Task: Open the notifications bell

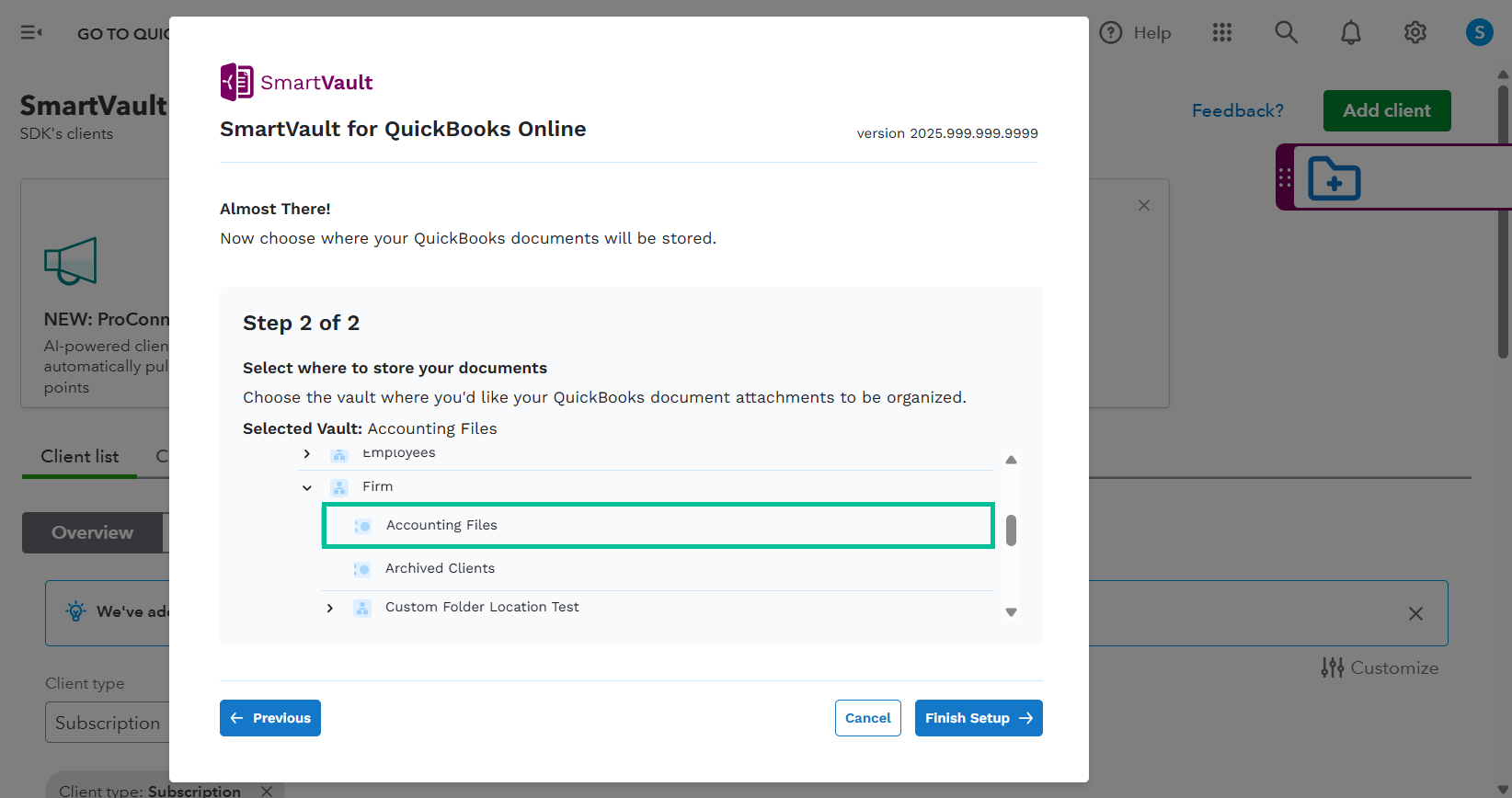Action: click(x=1351, y=33)
